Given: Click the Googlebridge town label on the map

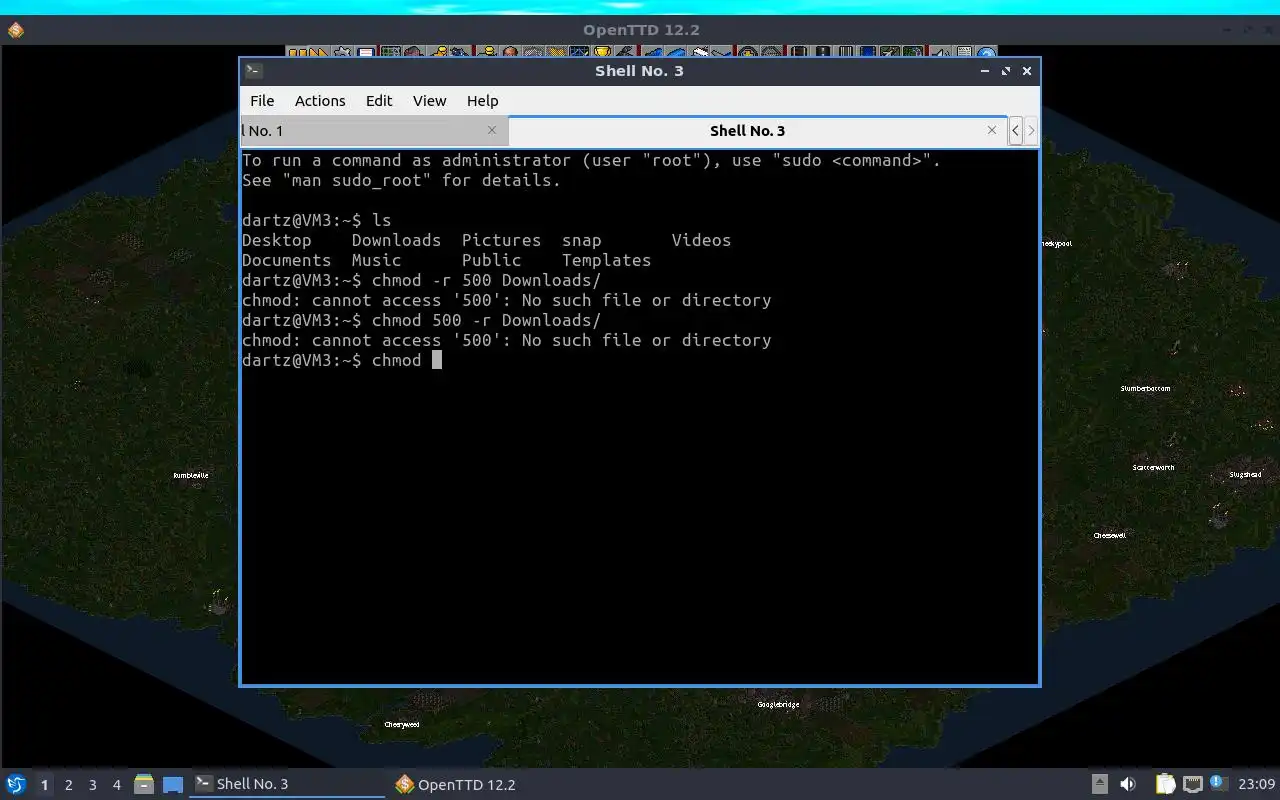Looking at the screenshot, I should click(778, 704).
